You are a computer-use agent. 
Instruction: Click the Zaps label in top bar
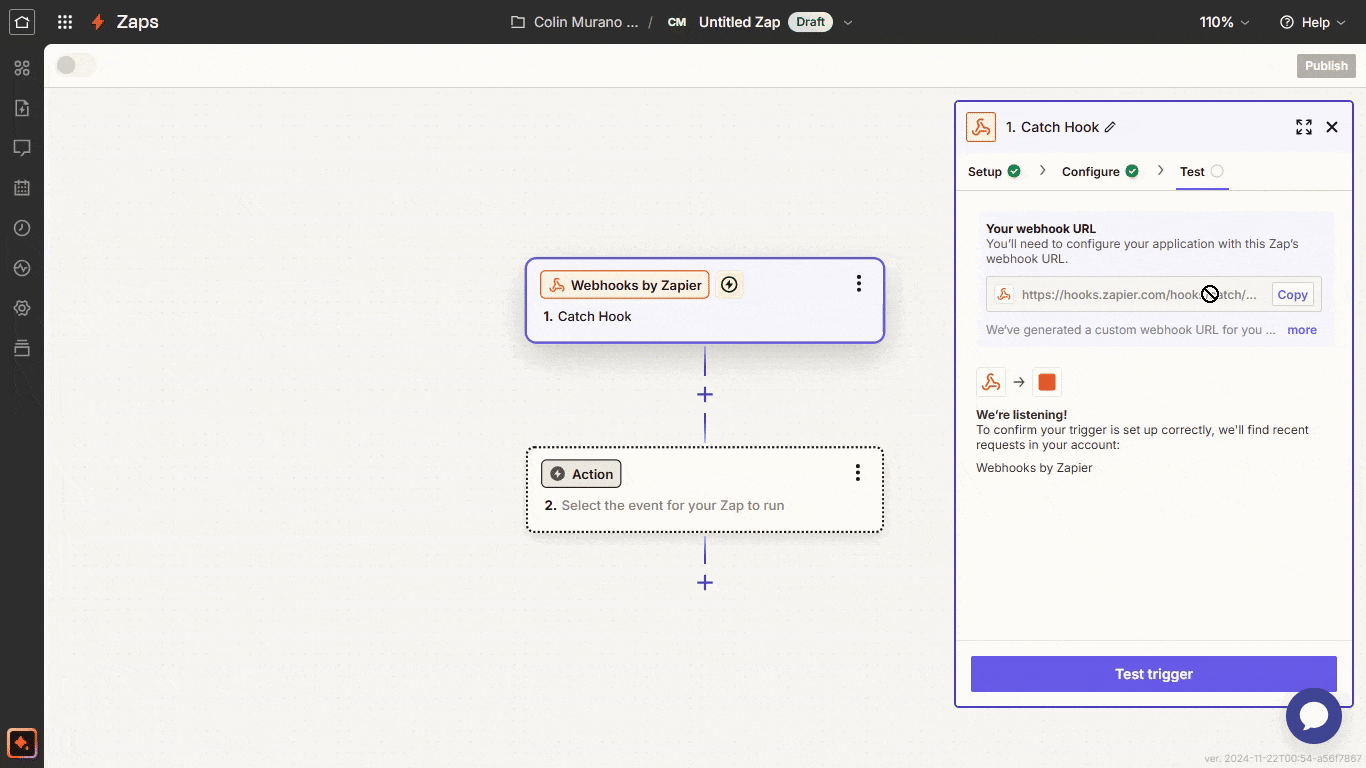[137, 22]
